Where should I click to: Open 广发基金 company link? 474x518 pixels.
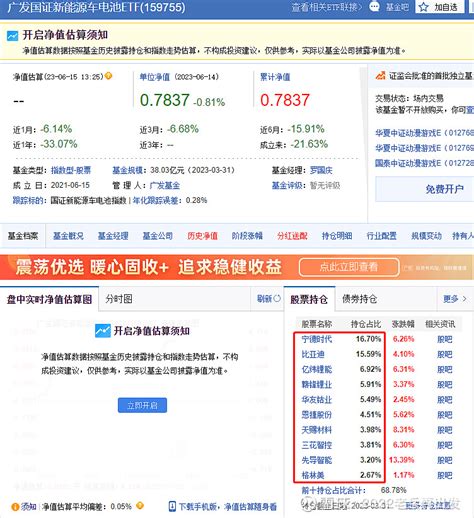point(165,185)
